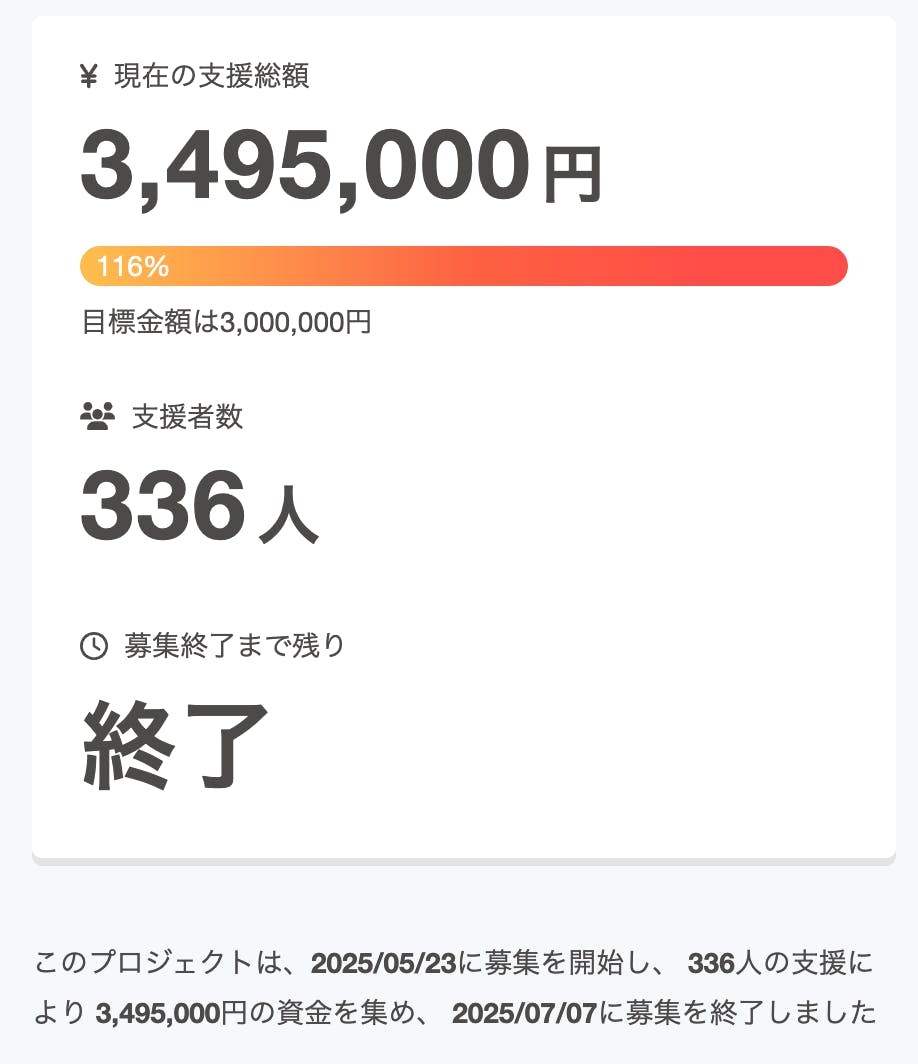Screen dimensions: 918x1064
Task: Click the 支援者数 heading label
Action: (187, 416)
